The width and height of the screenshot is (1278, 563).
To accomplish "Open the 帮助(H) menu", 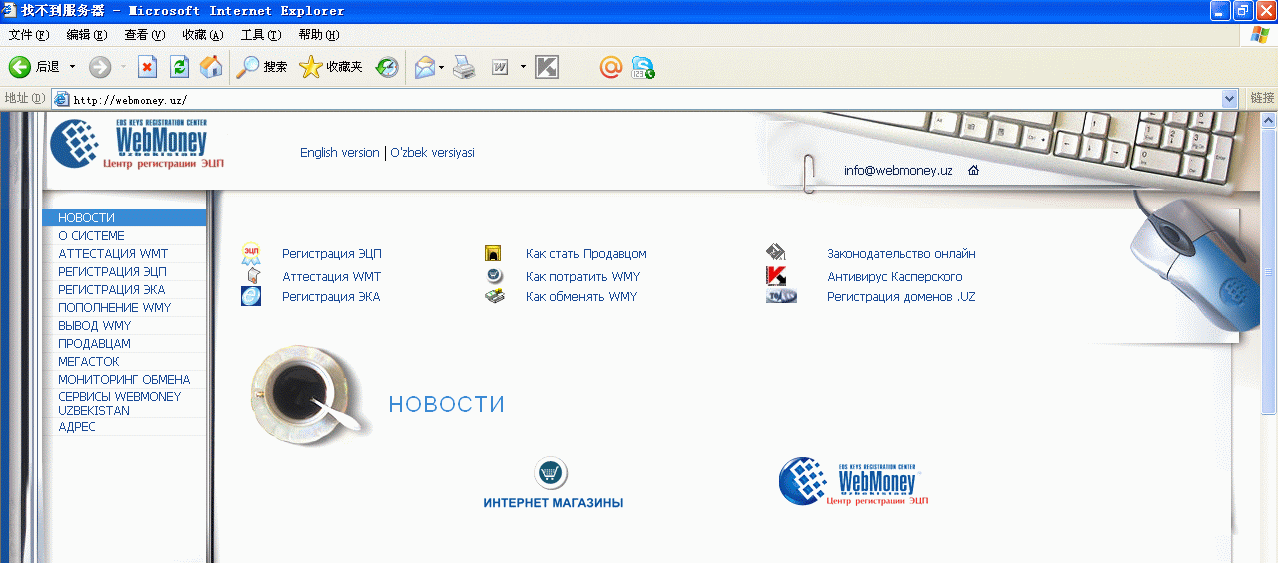I will pyautogui.click(x=319, y=35).
